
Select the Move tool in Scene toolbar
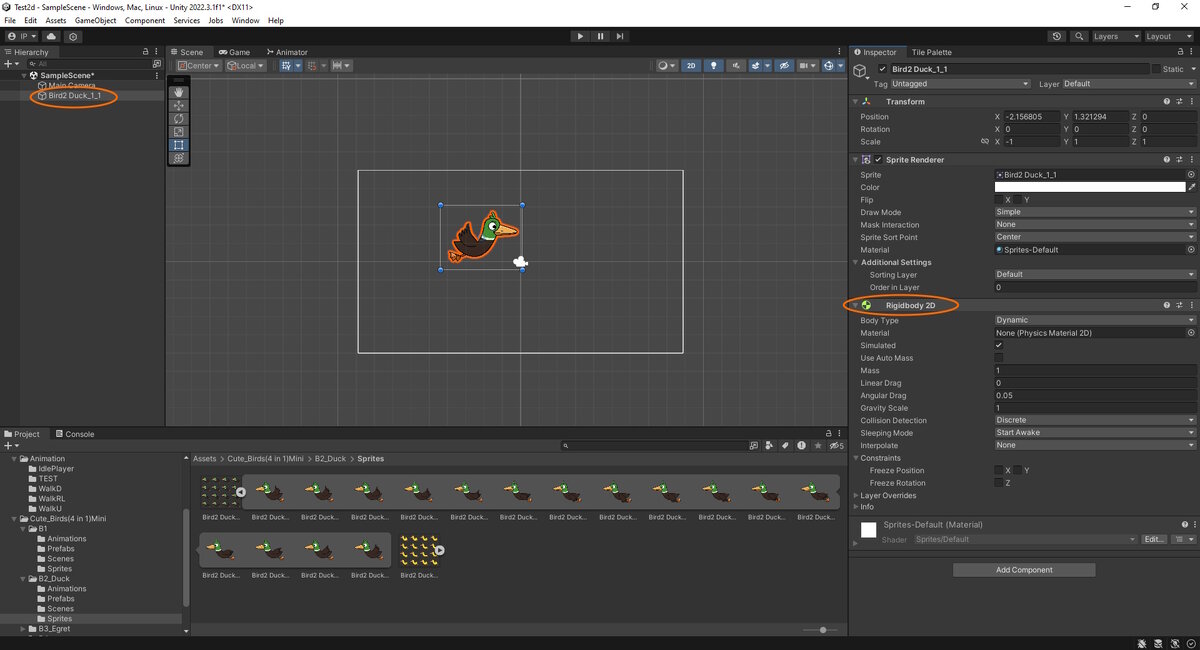click(179, 105)
